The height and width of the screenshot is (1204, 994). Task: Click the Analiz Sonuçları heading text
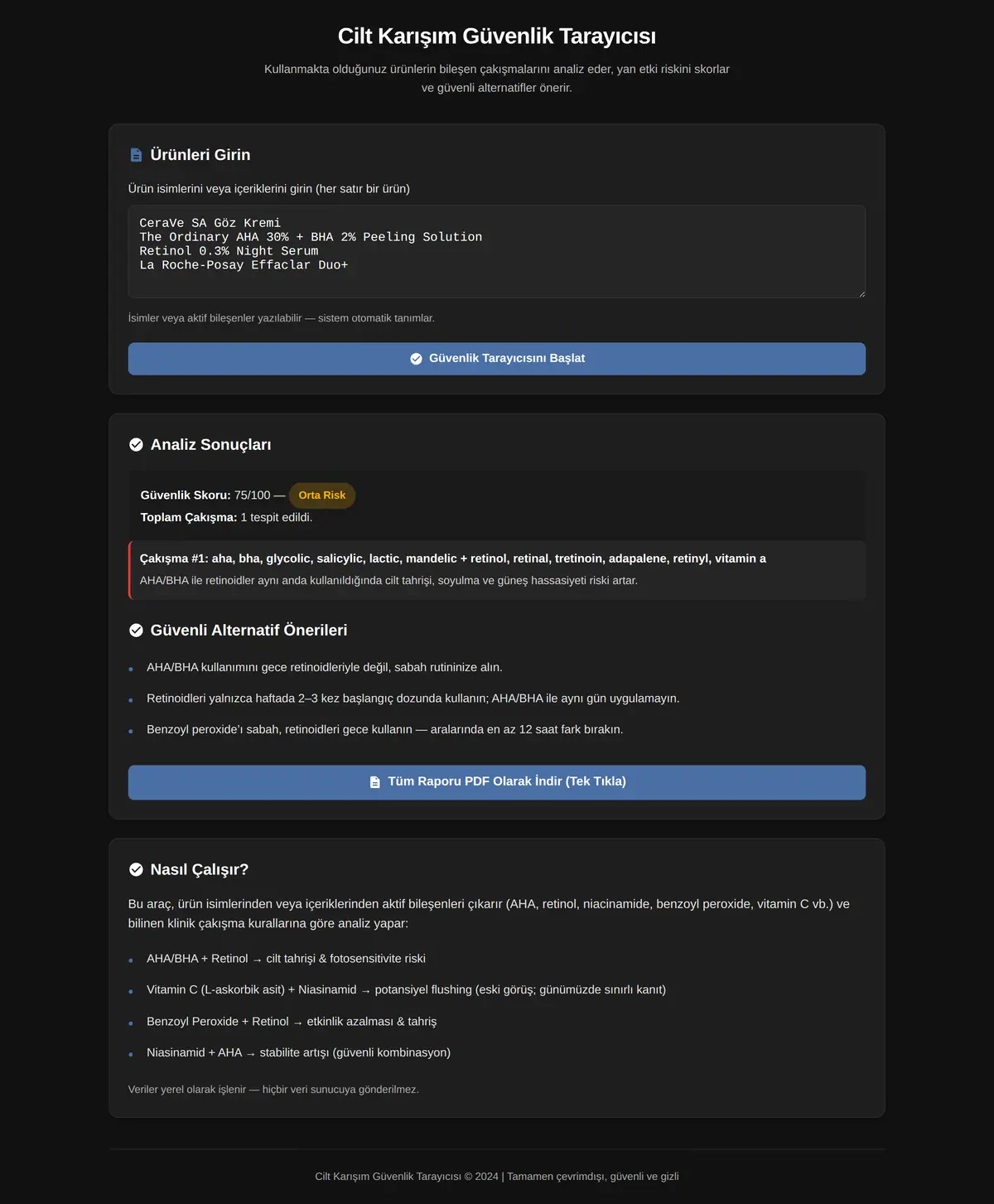(x=211, y=445)
